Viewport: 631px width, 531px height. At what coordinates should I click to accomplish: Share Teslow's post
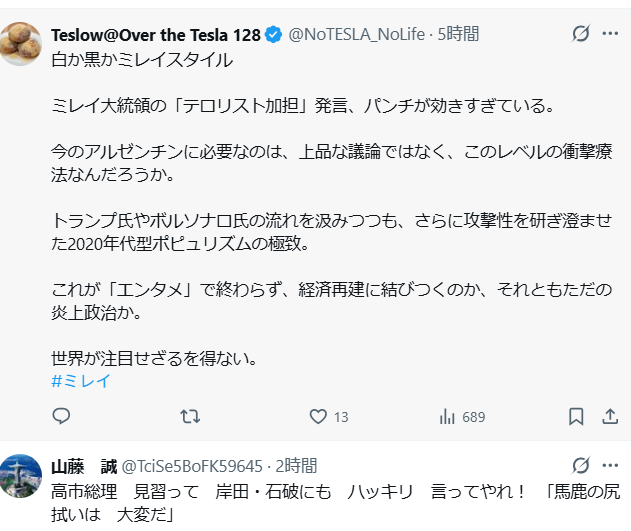609,416
